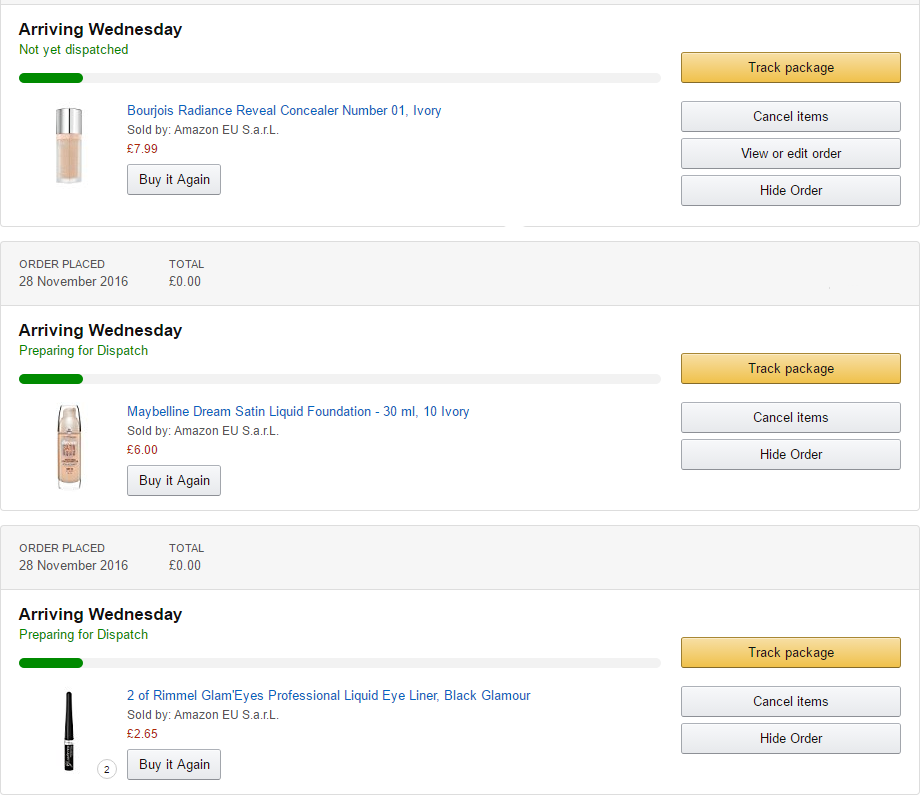
Task: Click the quantity 2 badge on eye liner
Action: pos(106,769)
